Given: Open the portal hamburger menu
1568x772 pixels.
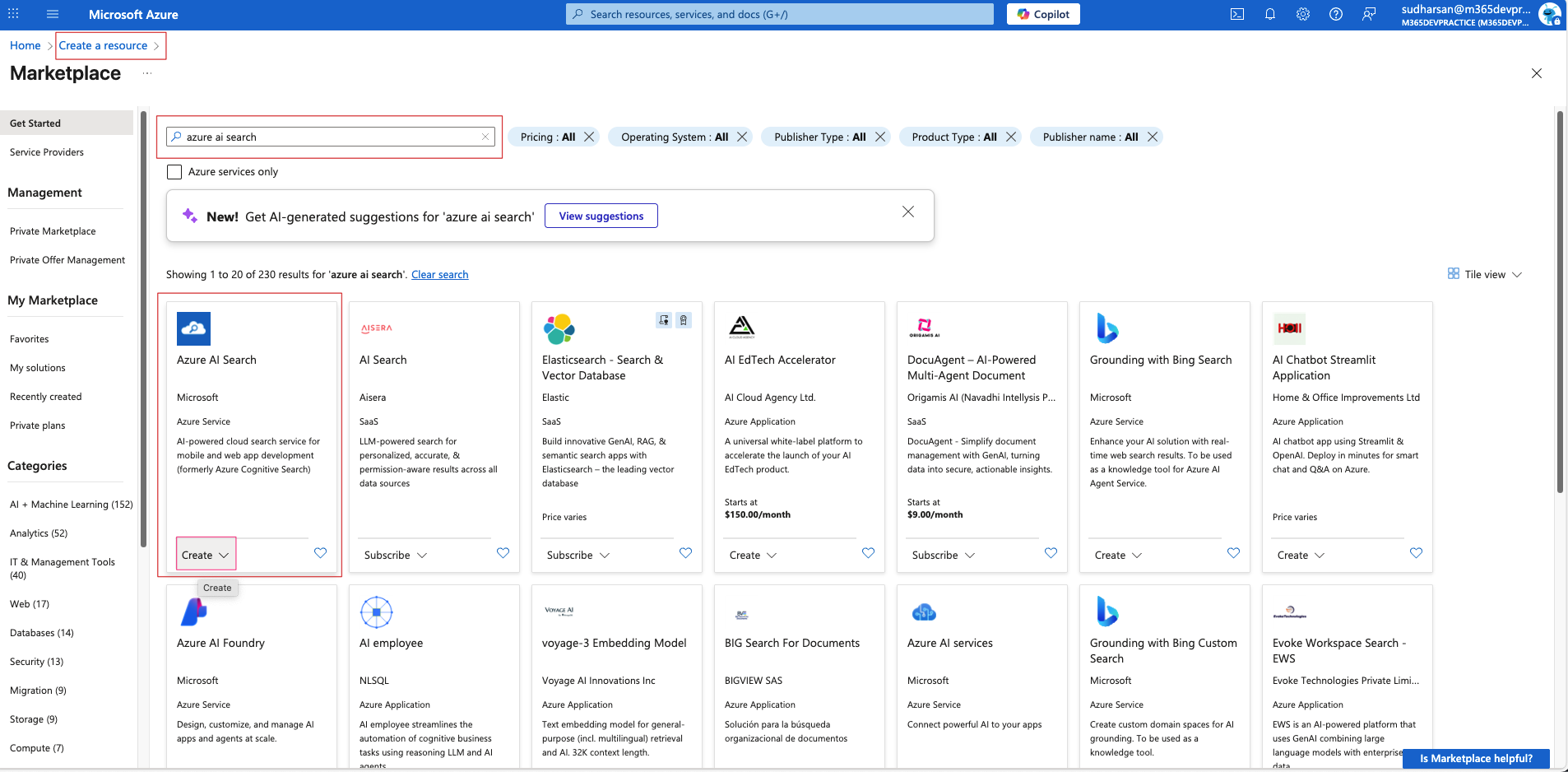Looking at the screenshot, I should (52, 14).
